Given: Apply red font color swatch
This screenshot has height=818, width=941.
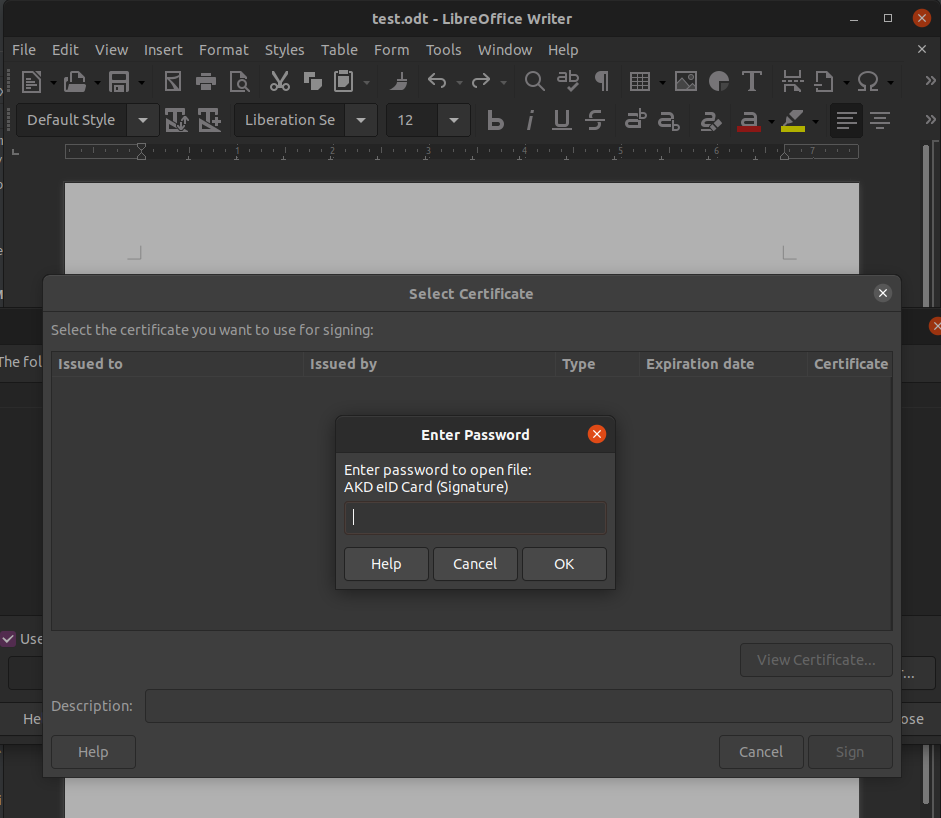Looking at the screenshot, I should point(748,122).
